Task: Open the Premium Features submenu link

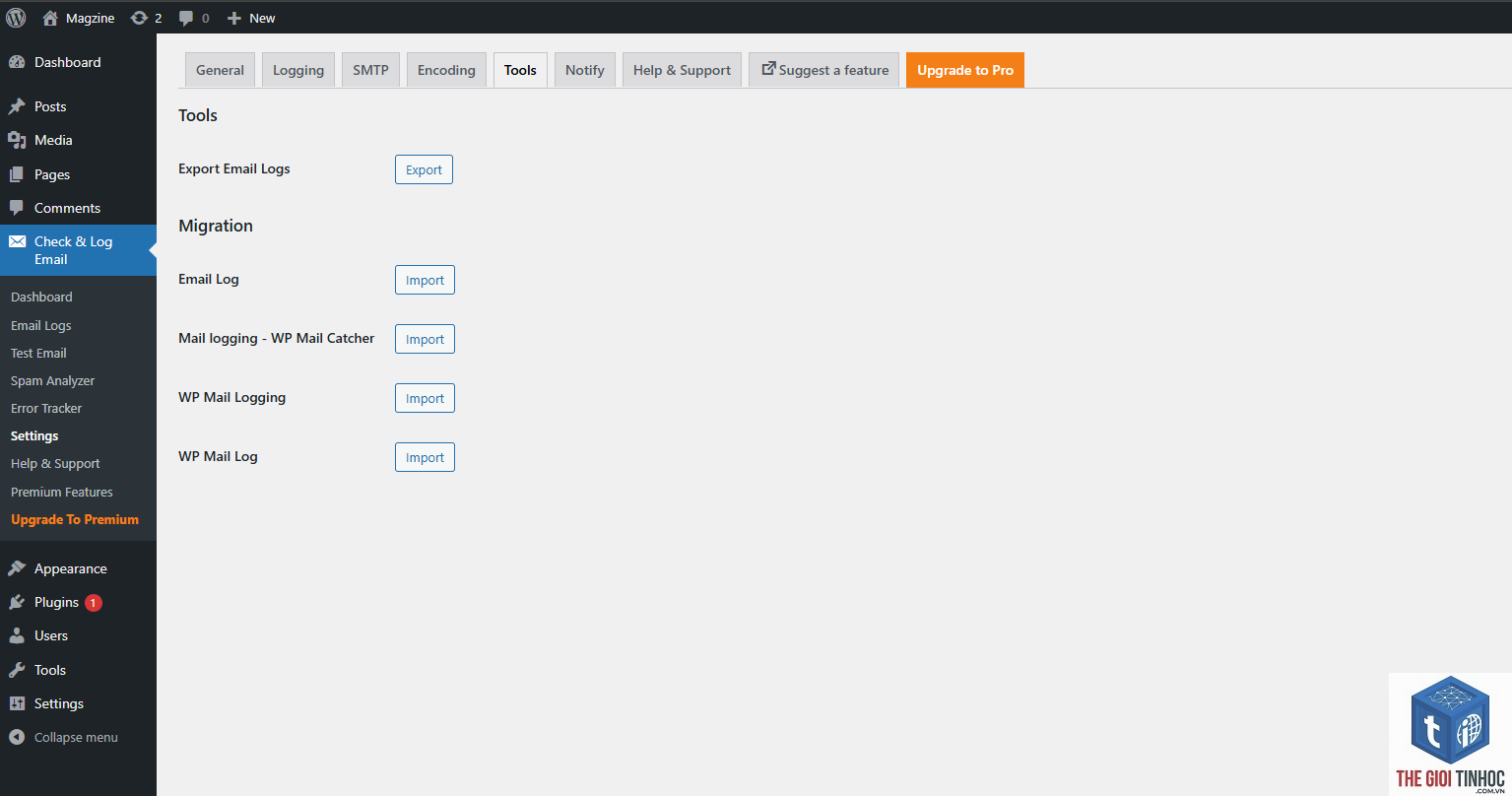Action: [x=62, y=492]
